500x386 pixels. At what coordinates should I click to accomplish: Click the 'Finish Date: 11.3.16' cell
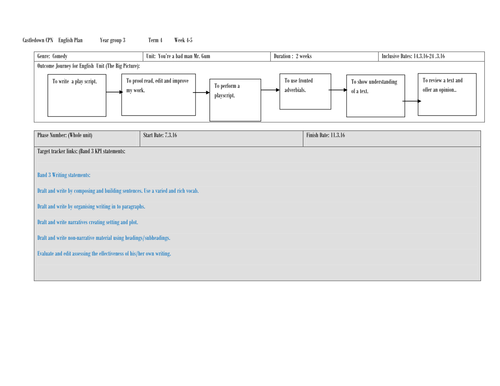coord(392,138)
